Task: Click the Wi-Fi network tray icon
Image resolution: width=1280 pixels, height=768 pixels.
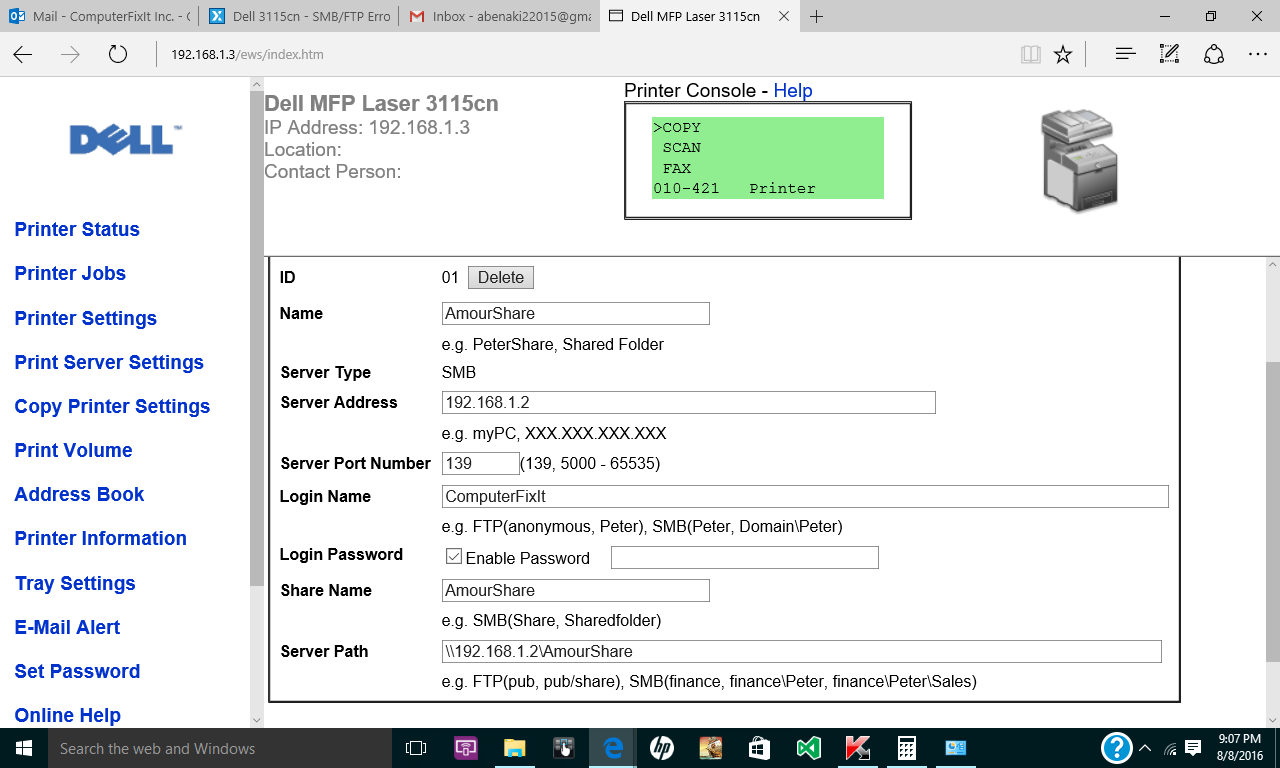Action: 1169,748
